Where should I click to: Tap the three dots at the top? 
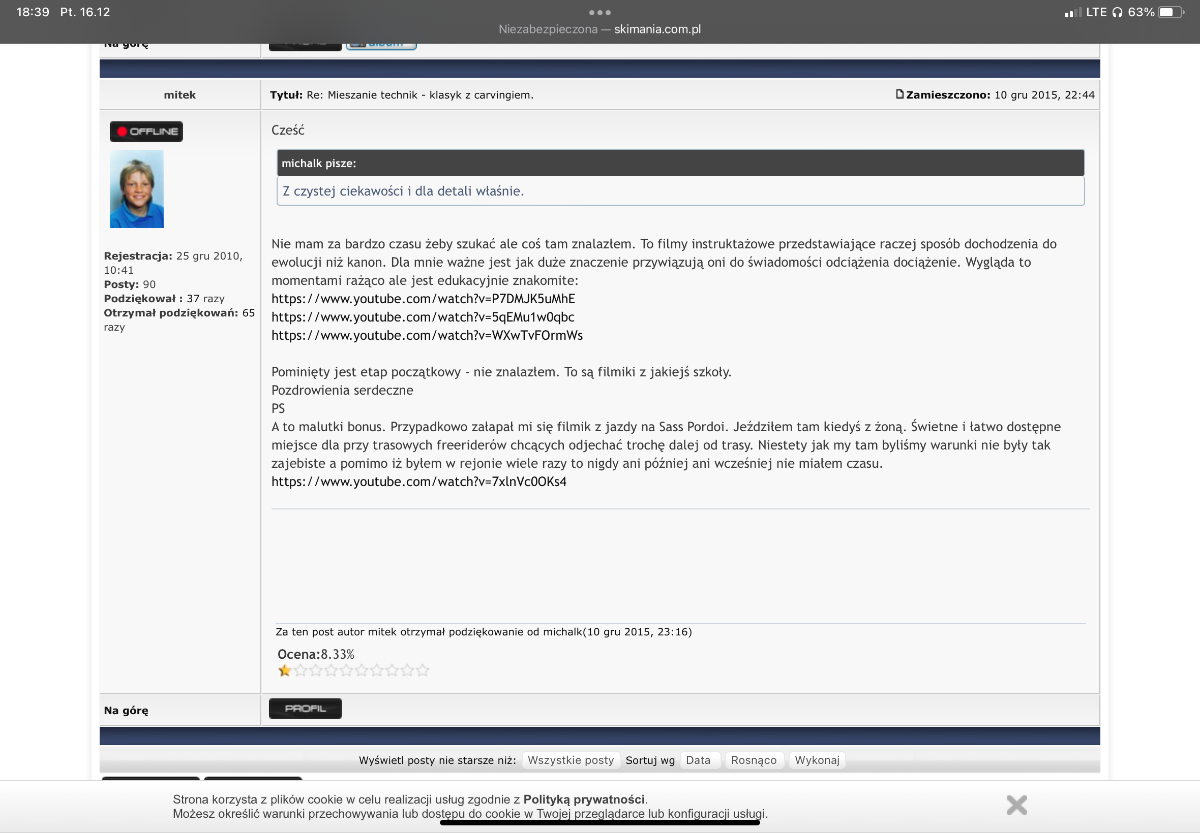[599, 12]
